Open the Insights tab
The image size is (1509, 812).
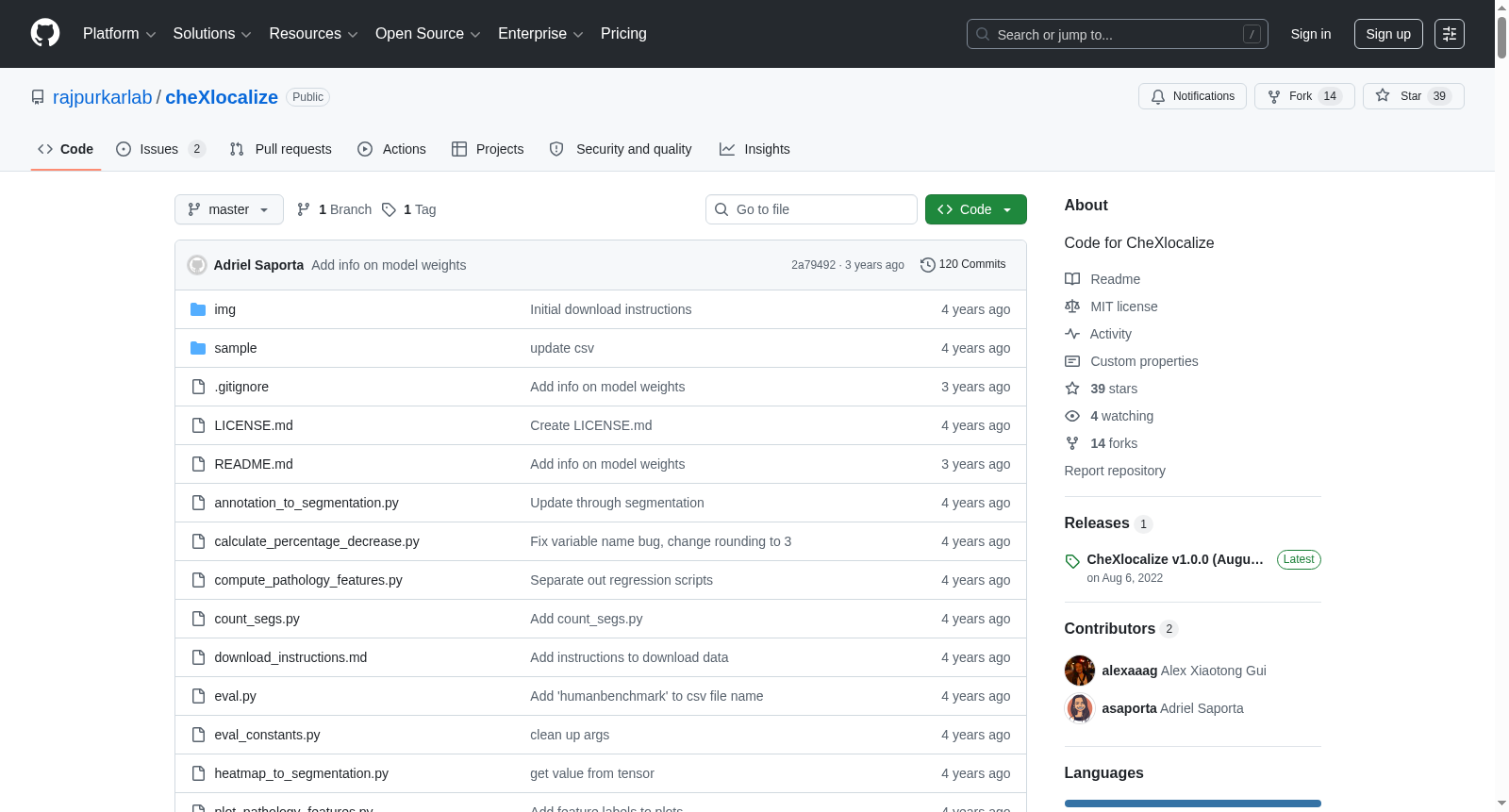754,149
